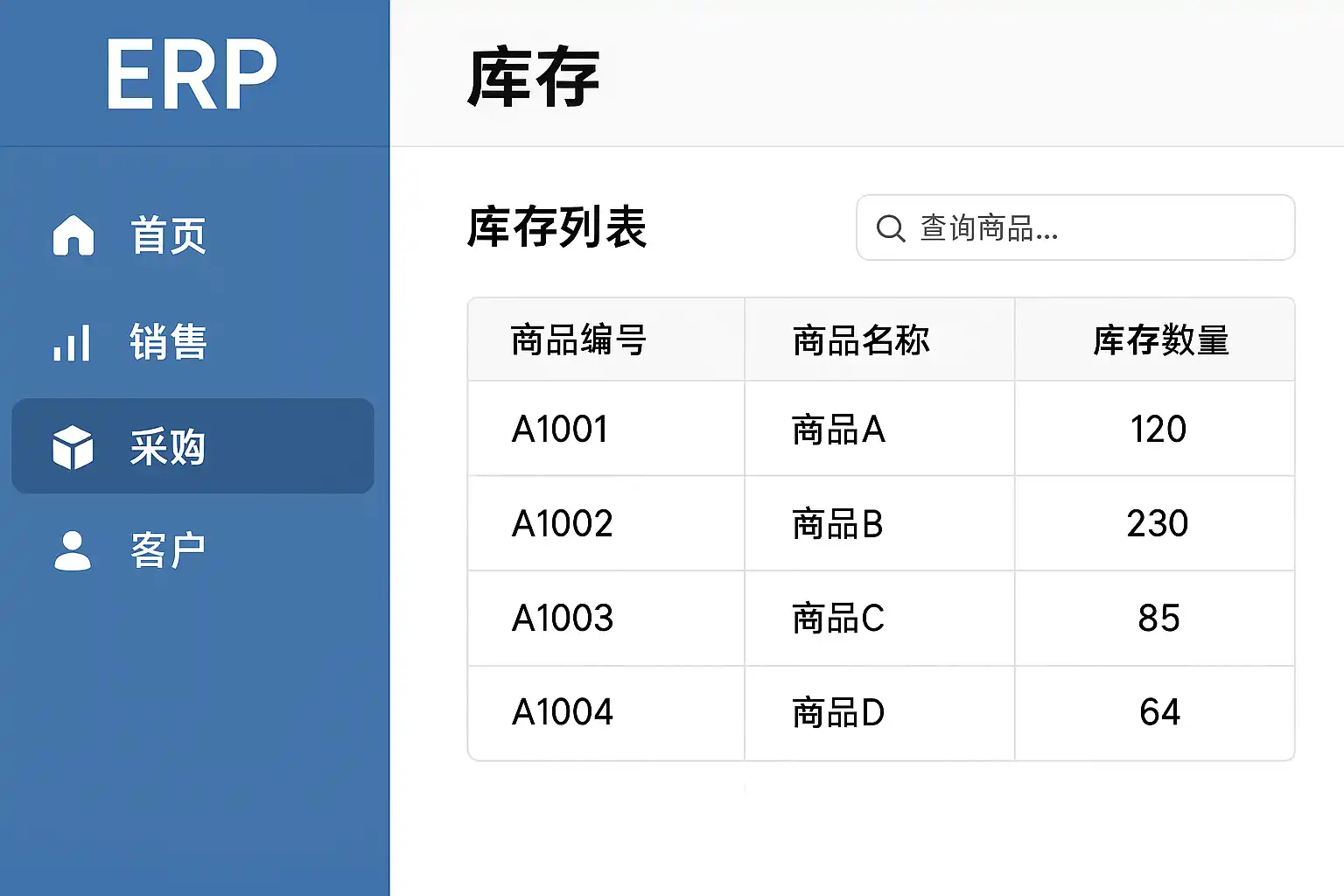Click the 库存 page title
The width and height of the screenshot is (1344, 896).
pyautogui.click(x=533, y=78)
